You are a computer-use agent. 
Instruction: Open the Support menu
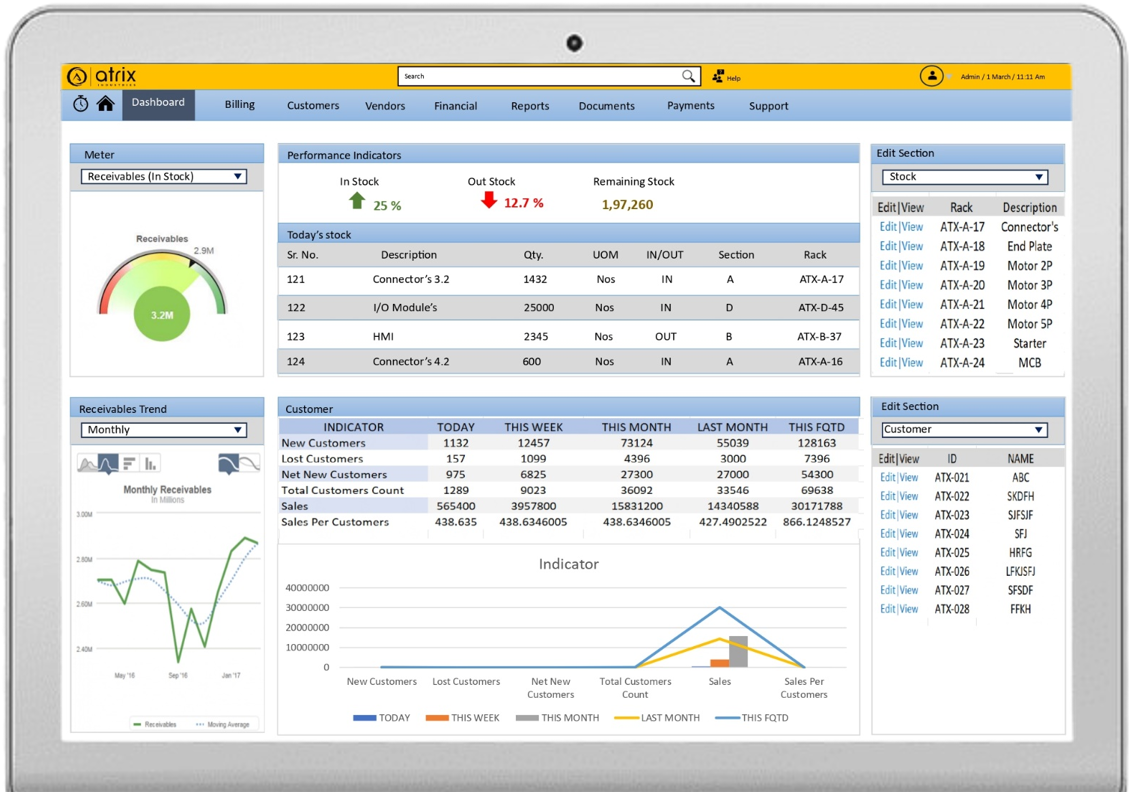(768, 106)
